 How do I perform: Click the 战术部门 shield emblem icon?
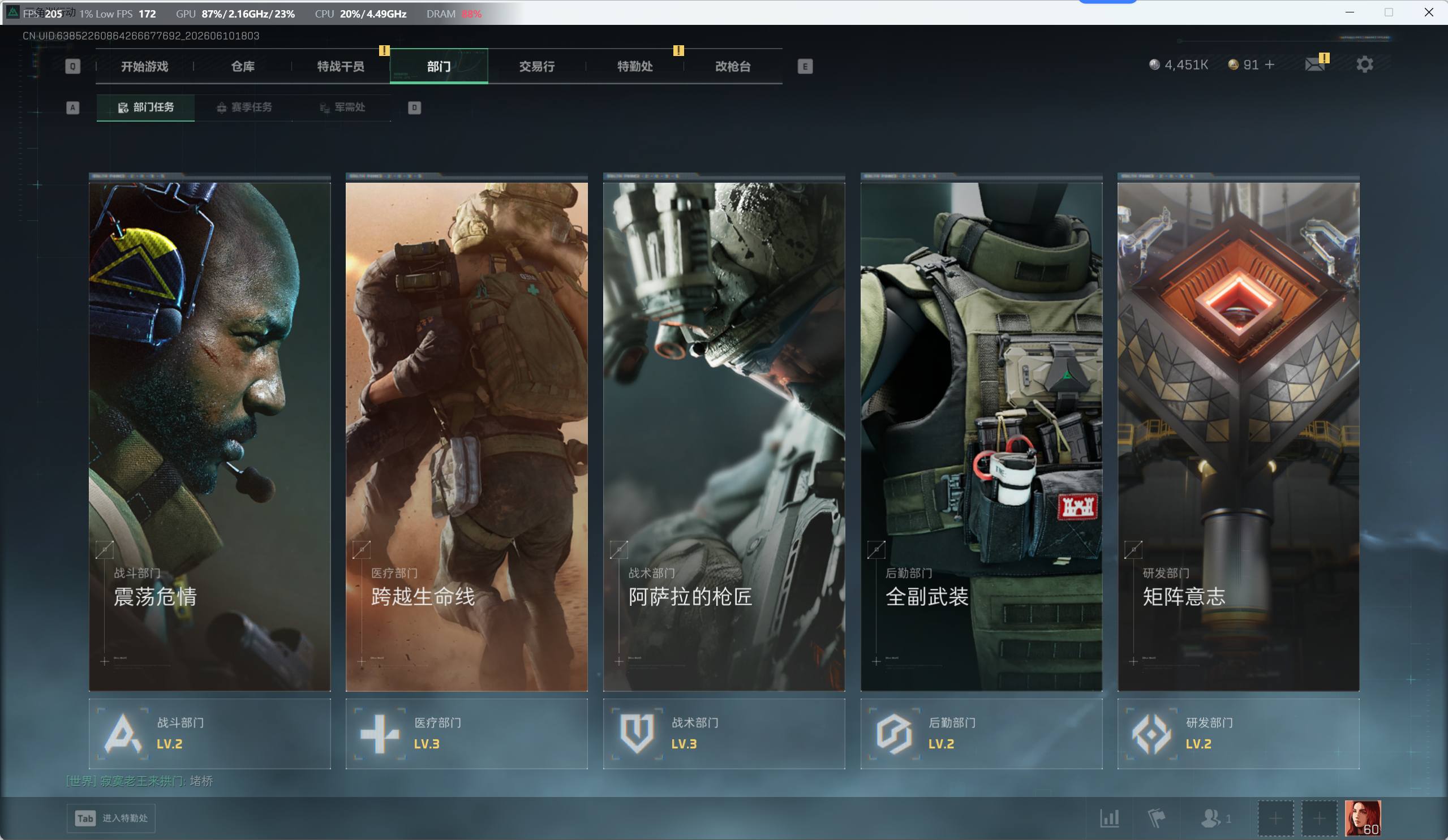[637, 733]
